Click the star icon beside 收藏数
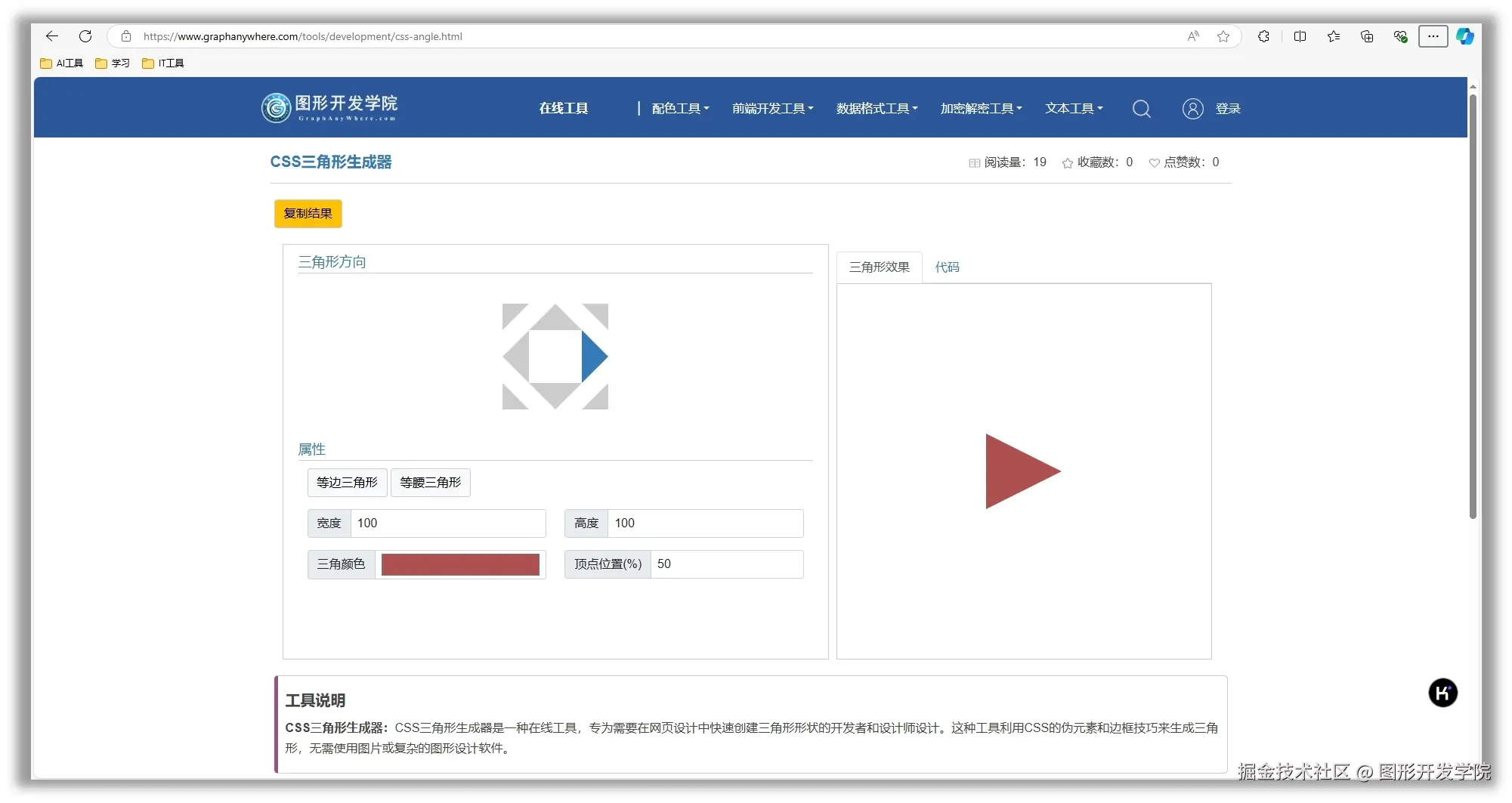The height and width of the screenshot is (803, 1512). point(1067,163)
